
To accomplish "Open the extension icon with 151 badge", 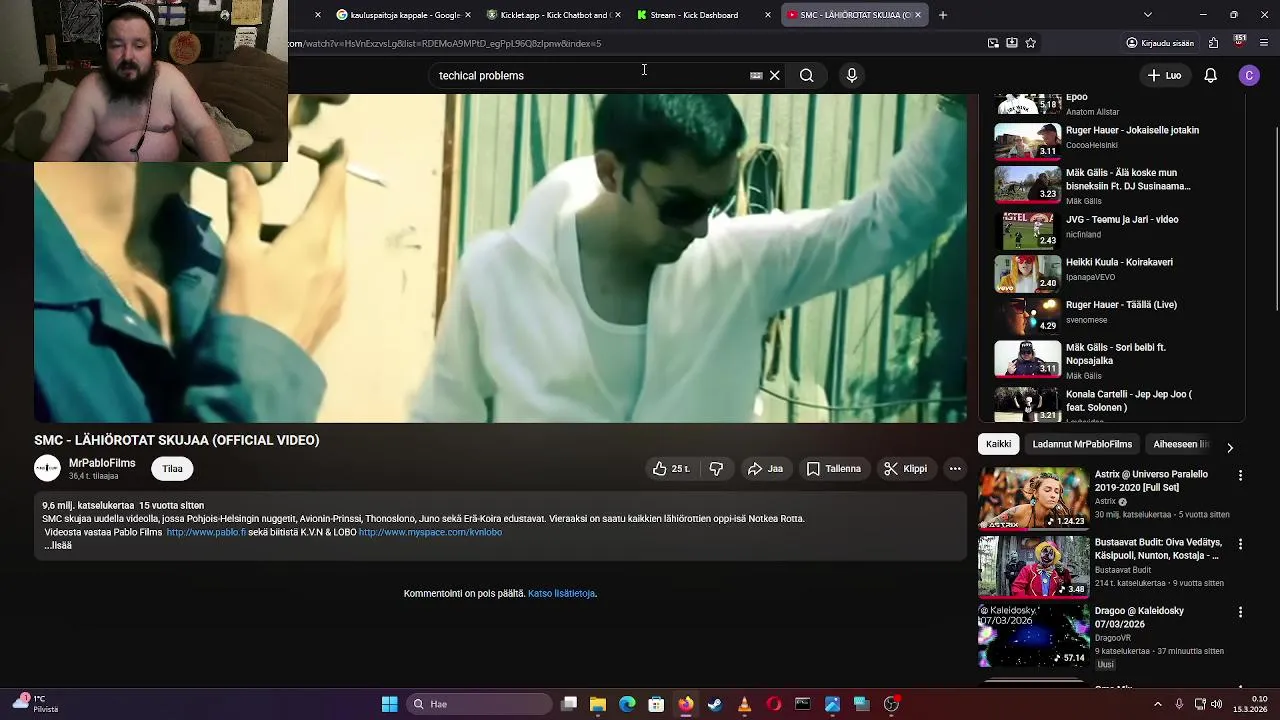I will coord(1239,43).
